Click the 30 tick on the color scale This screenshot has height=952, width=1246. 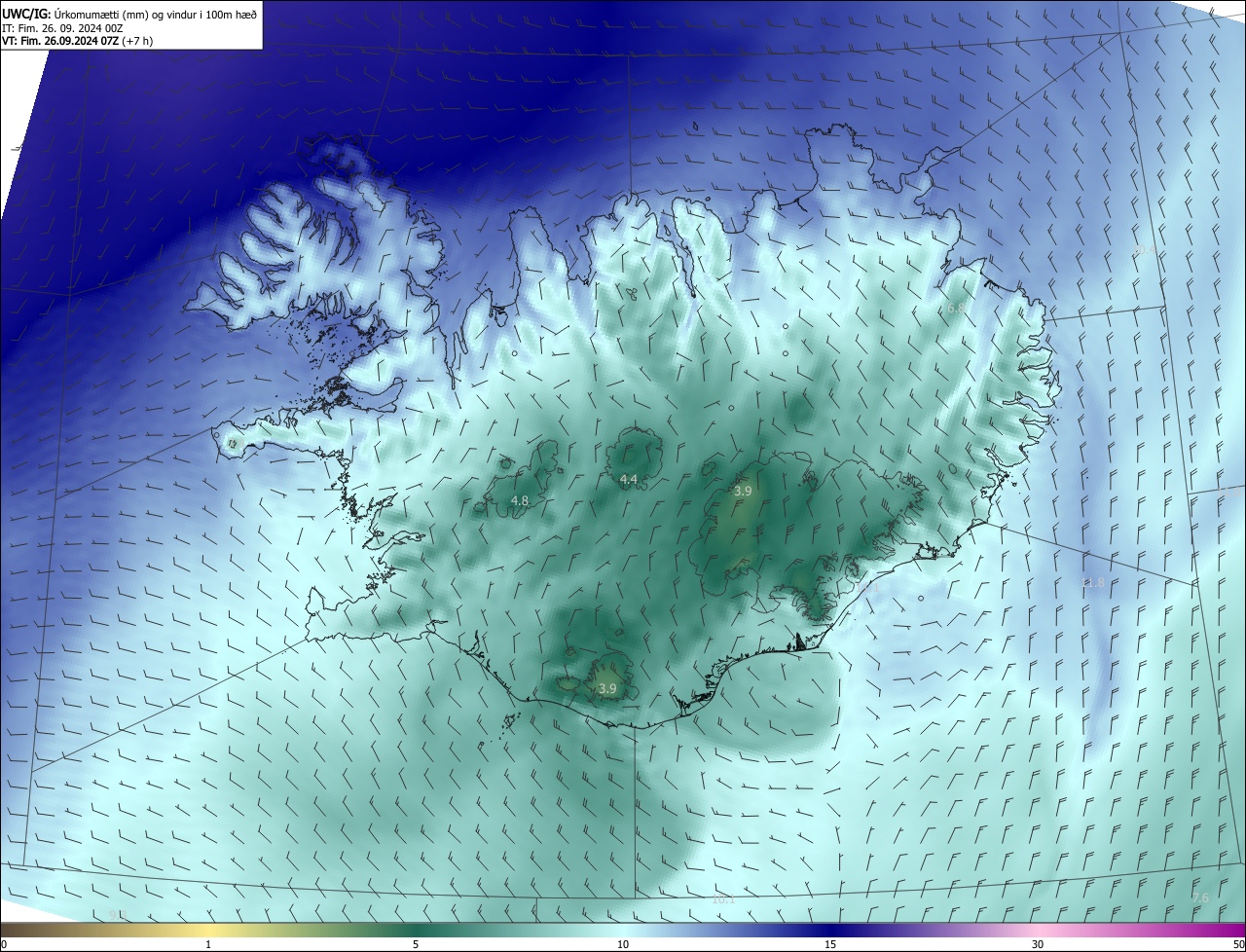[x=1038, y=944]
